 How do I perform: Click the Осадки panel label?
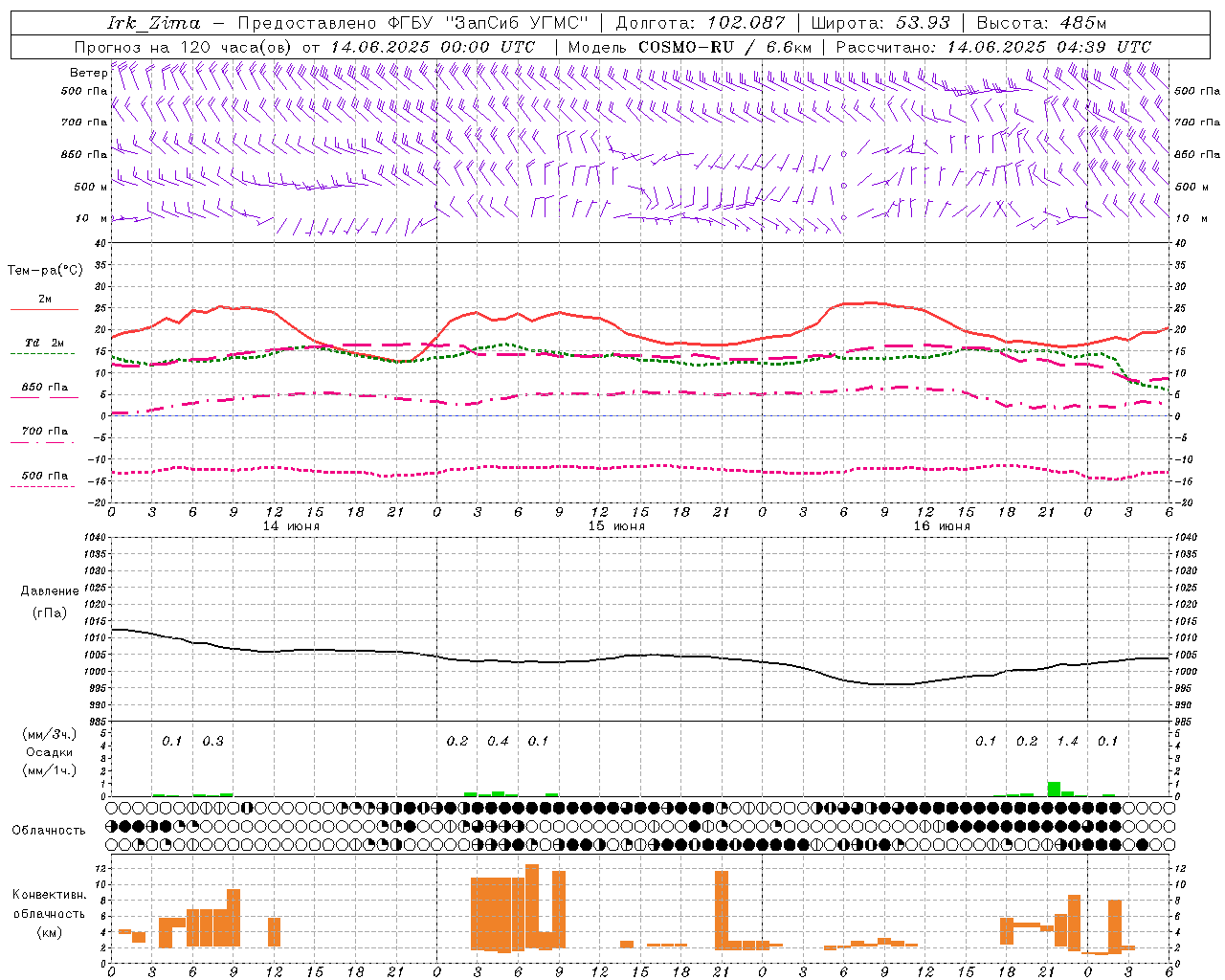(x=50, y=752)
